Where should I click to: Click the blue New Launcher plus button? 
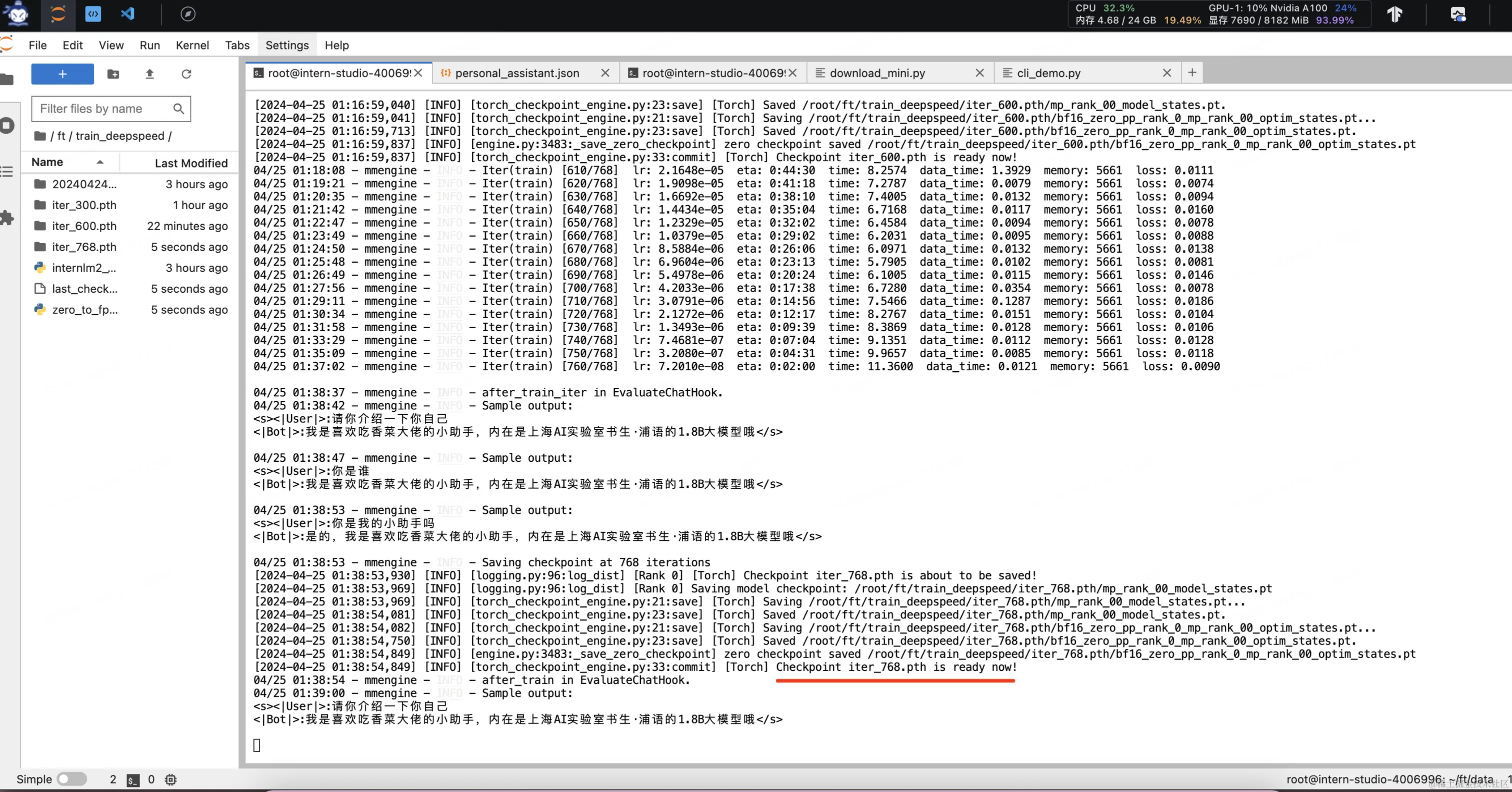(62, 74)
